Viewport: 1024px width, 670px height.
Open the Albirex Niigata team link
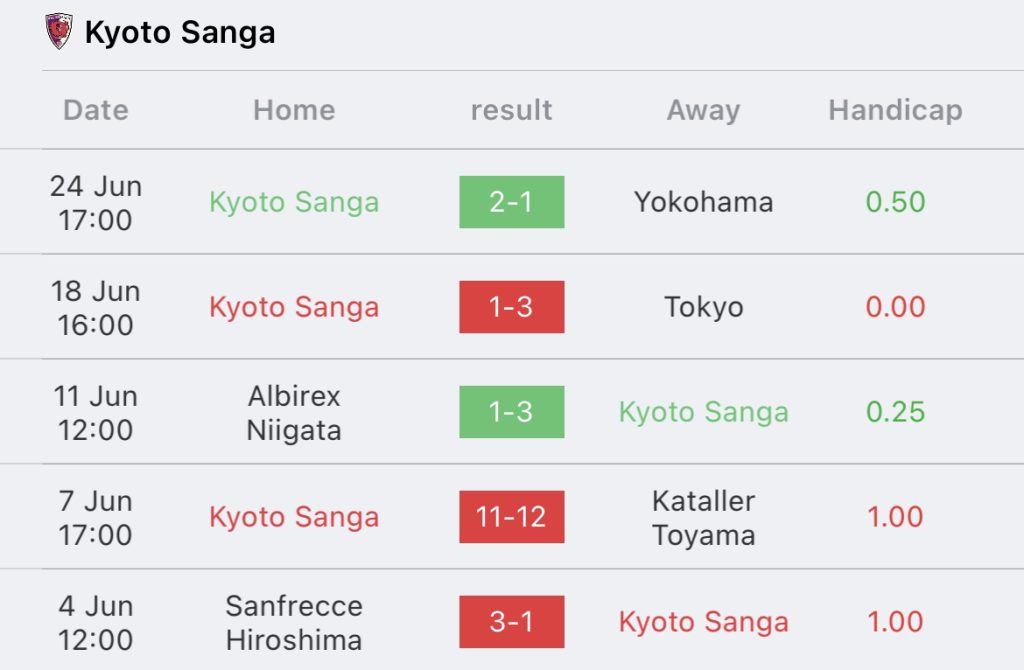click(x=294, y=413)
